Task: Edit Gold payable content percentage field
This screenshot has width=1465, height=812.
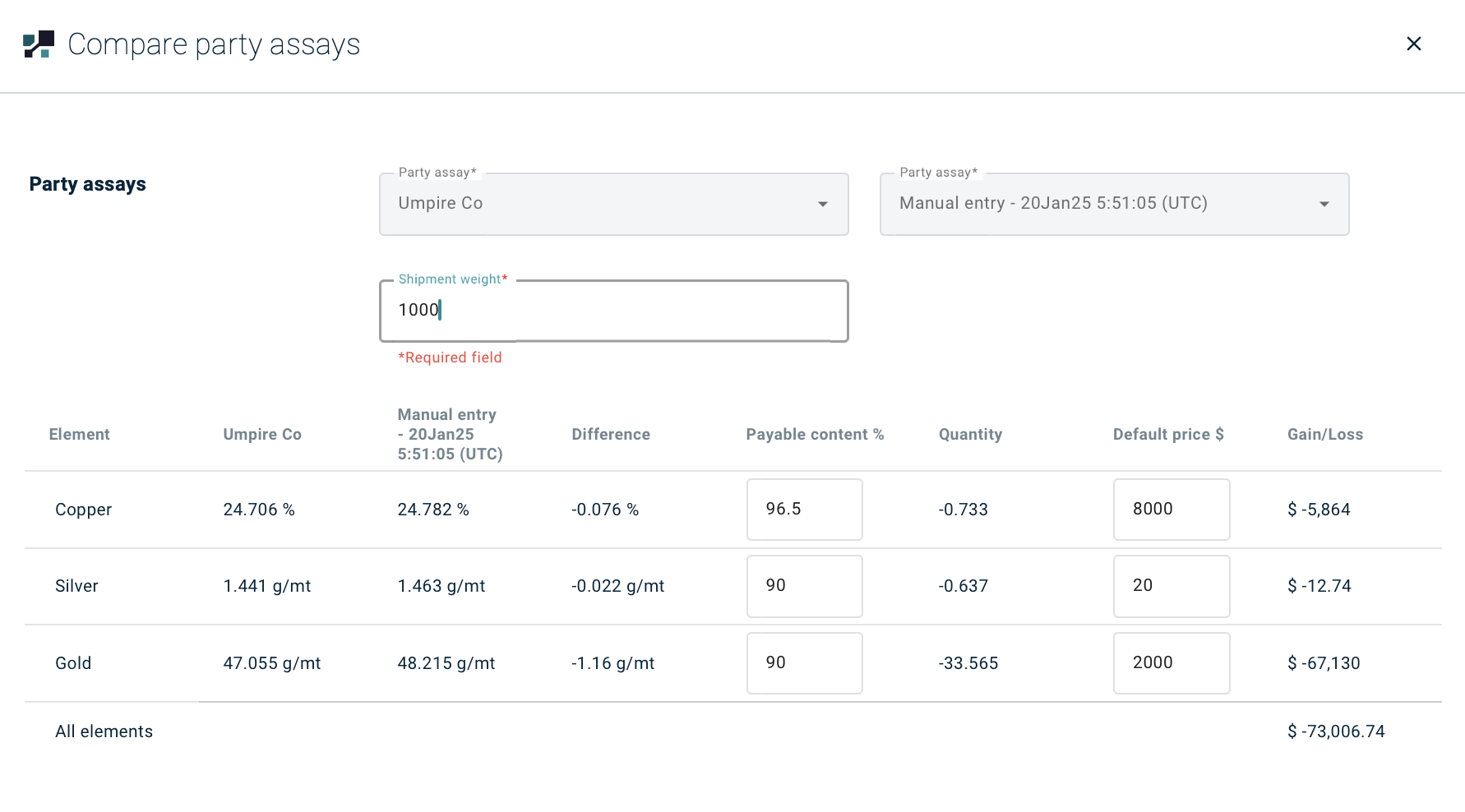Action: click(x=804, y=663)
